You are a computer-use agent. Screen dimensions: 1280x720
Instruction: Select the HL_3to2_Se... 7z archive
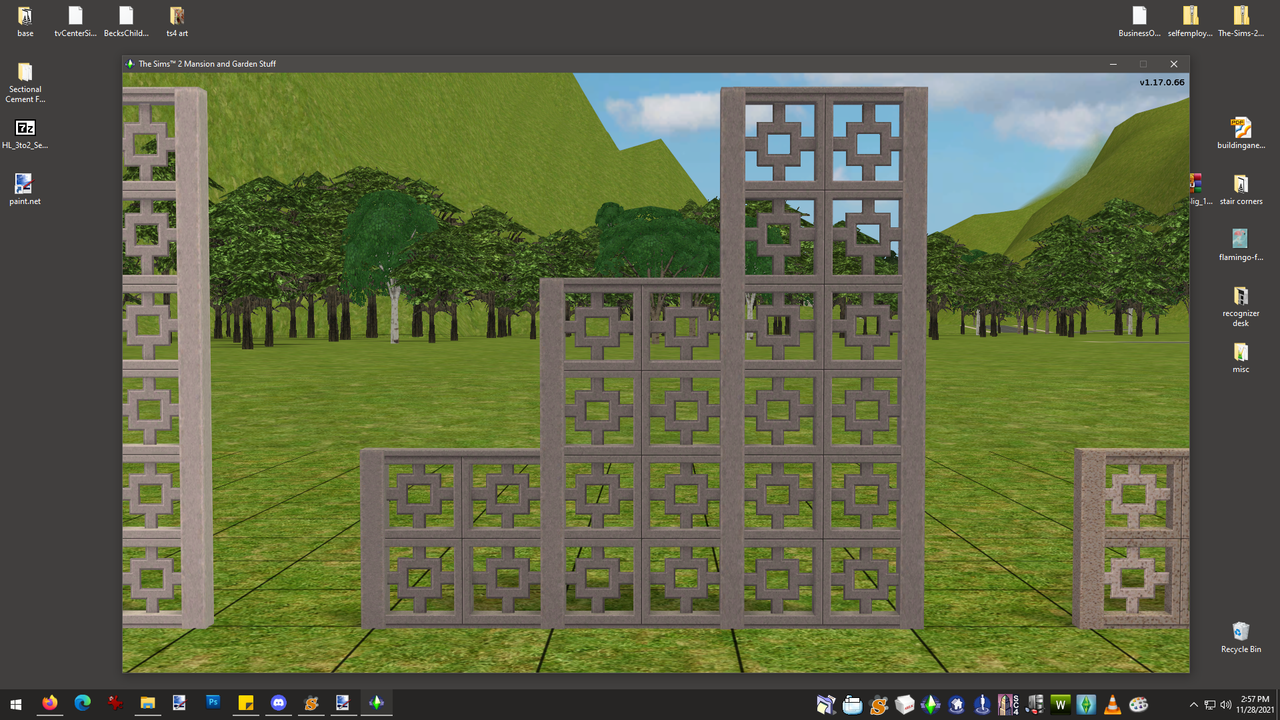[x=25, y=135]
